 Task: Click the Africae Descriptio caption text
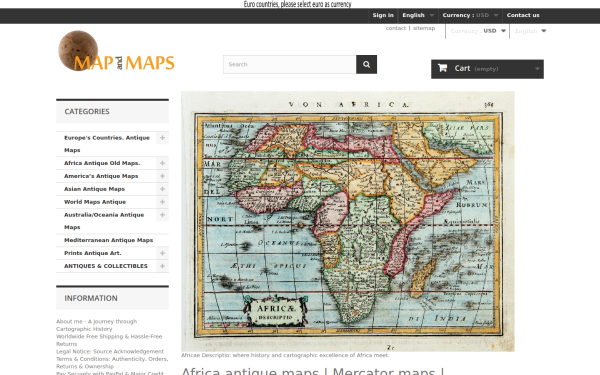tap(285, 355)
